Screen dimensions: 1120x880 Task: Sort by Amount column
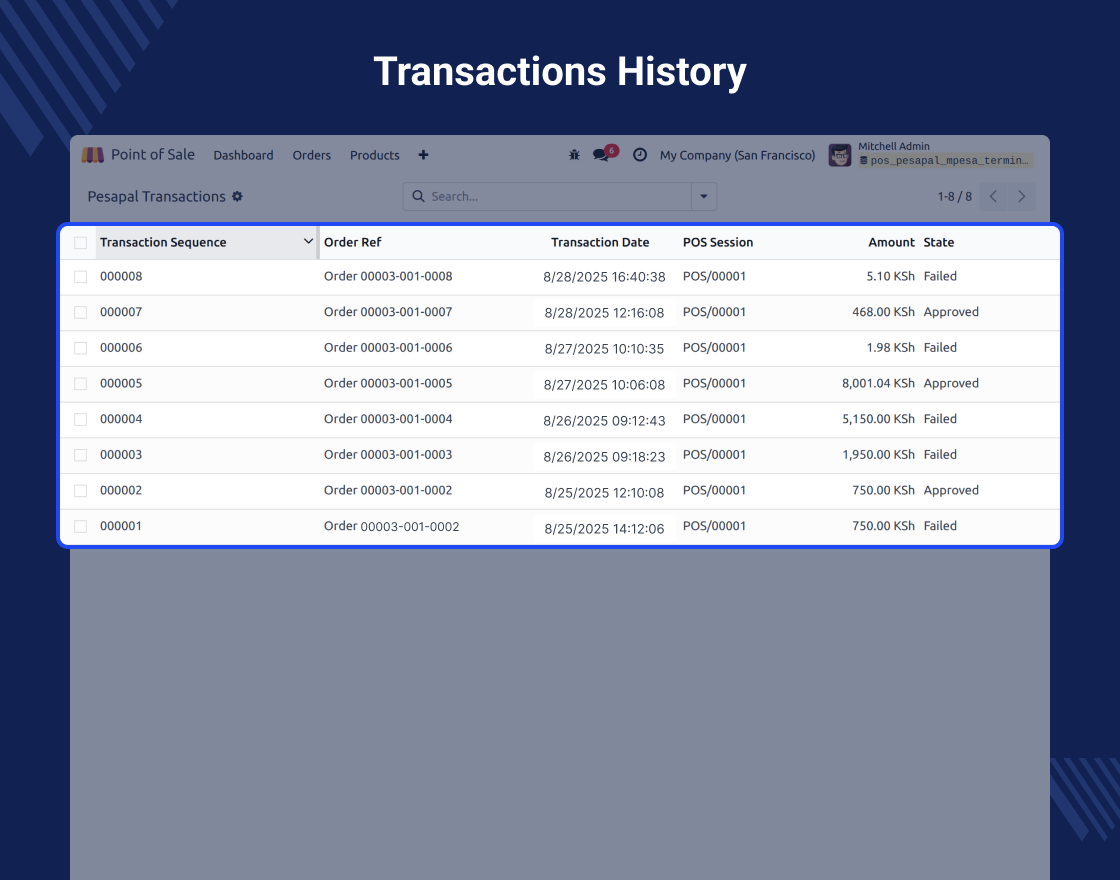(891, 242)
